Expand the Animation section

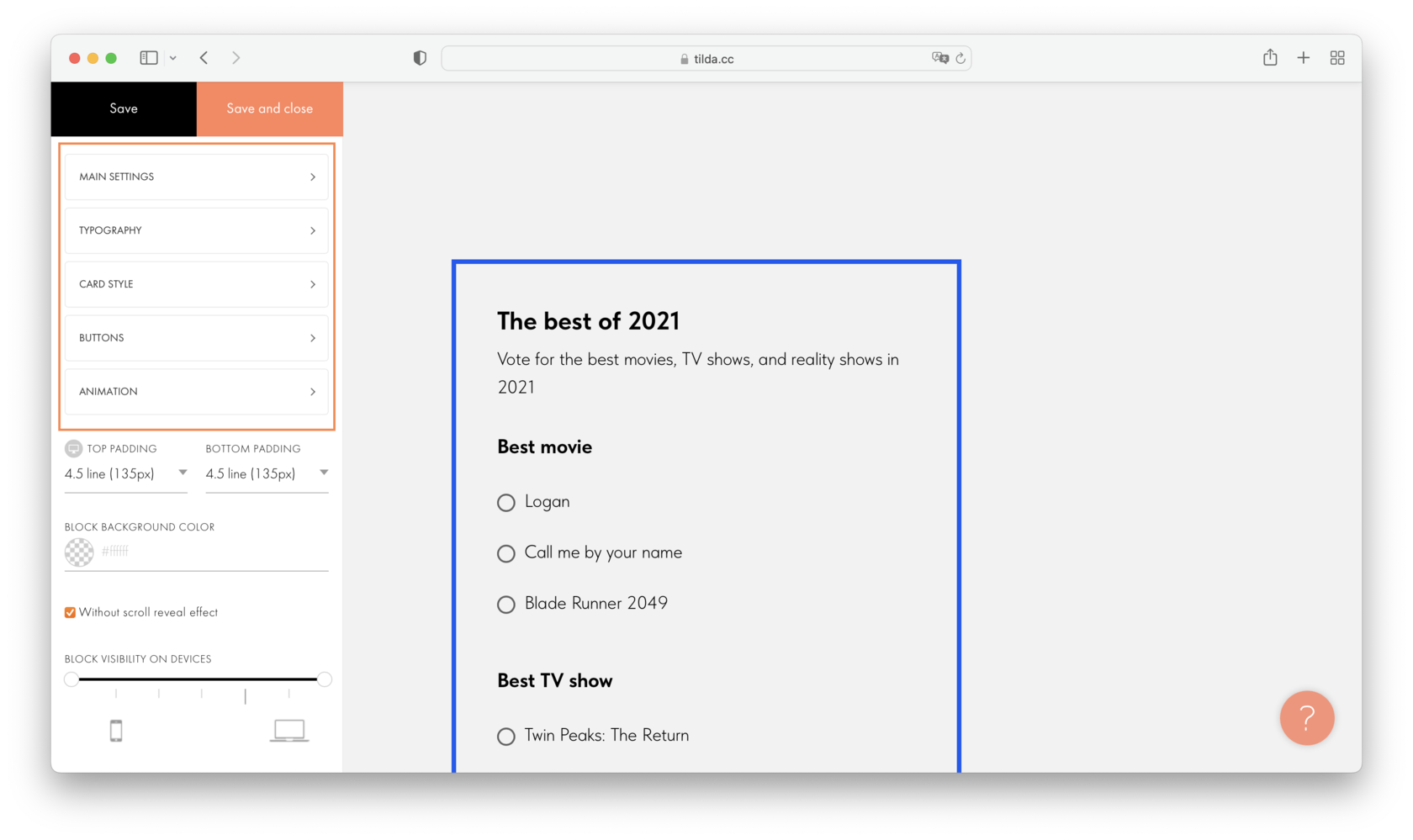197,392
